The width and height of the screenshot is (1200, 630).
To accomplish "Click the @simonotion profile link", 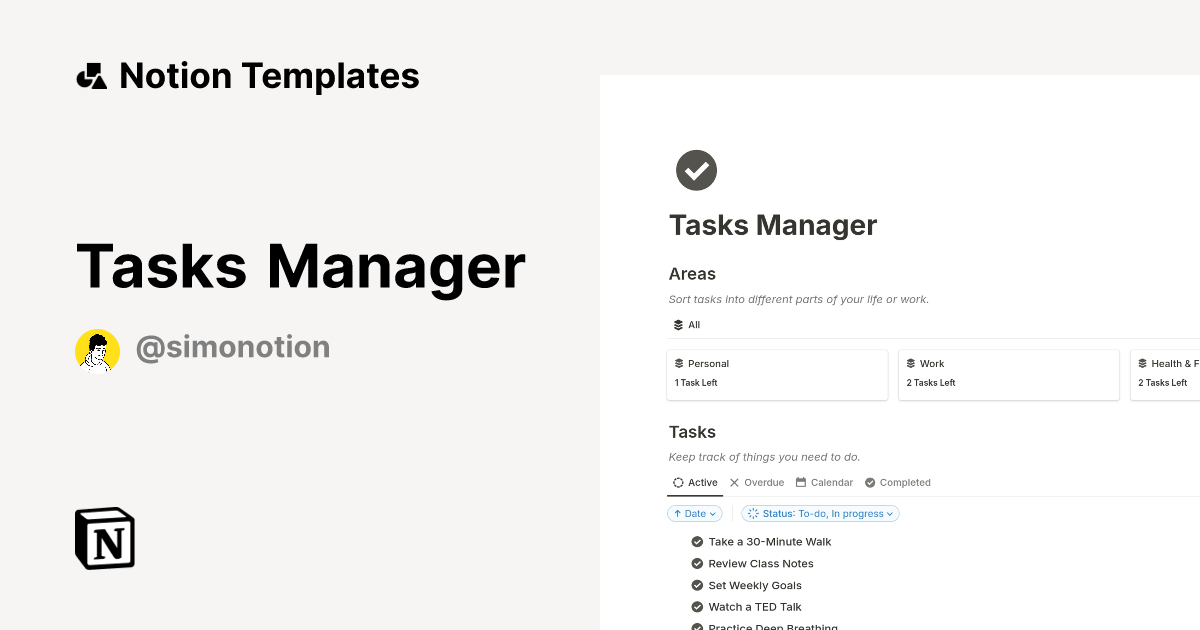I will [233, 346].
